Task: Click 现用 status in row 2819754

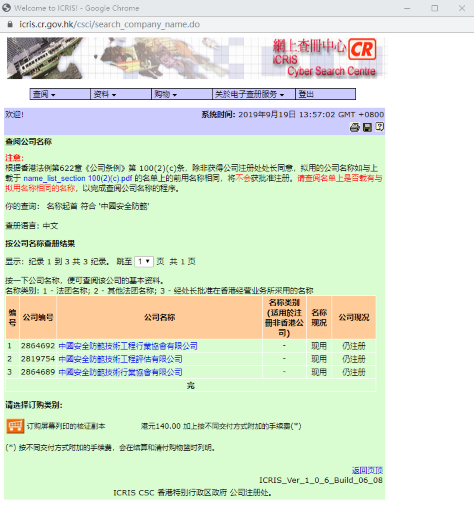Action: 319,359
